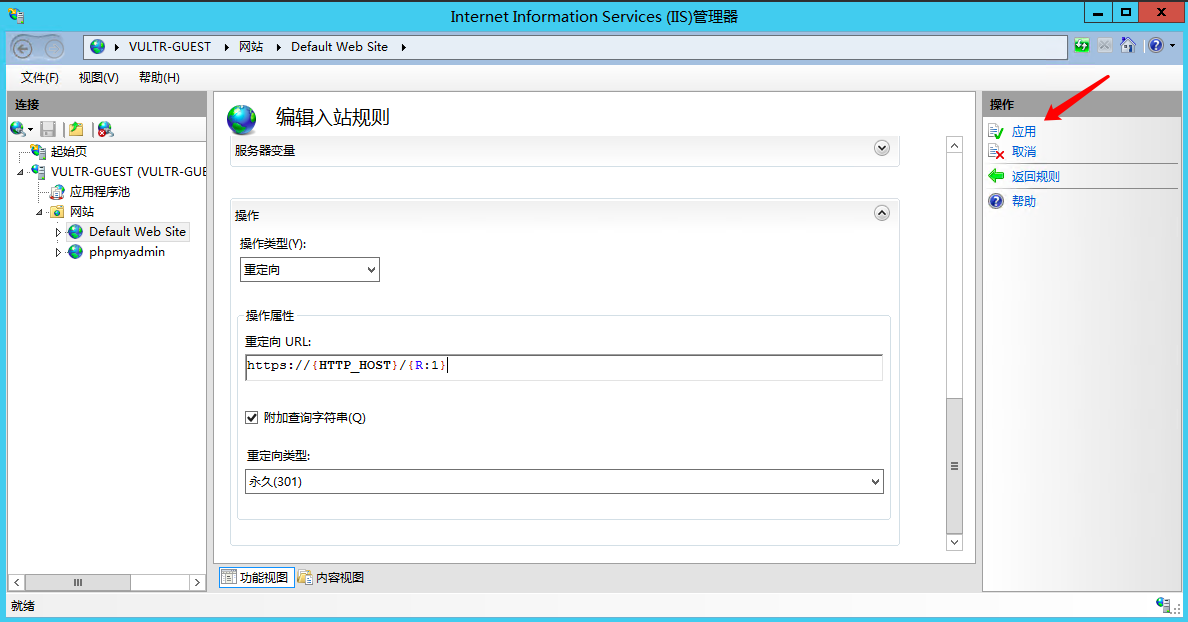Click the 内容视图 tab icon

(305, 577)
